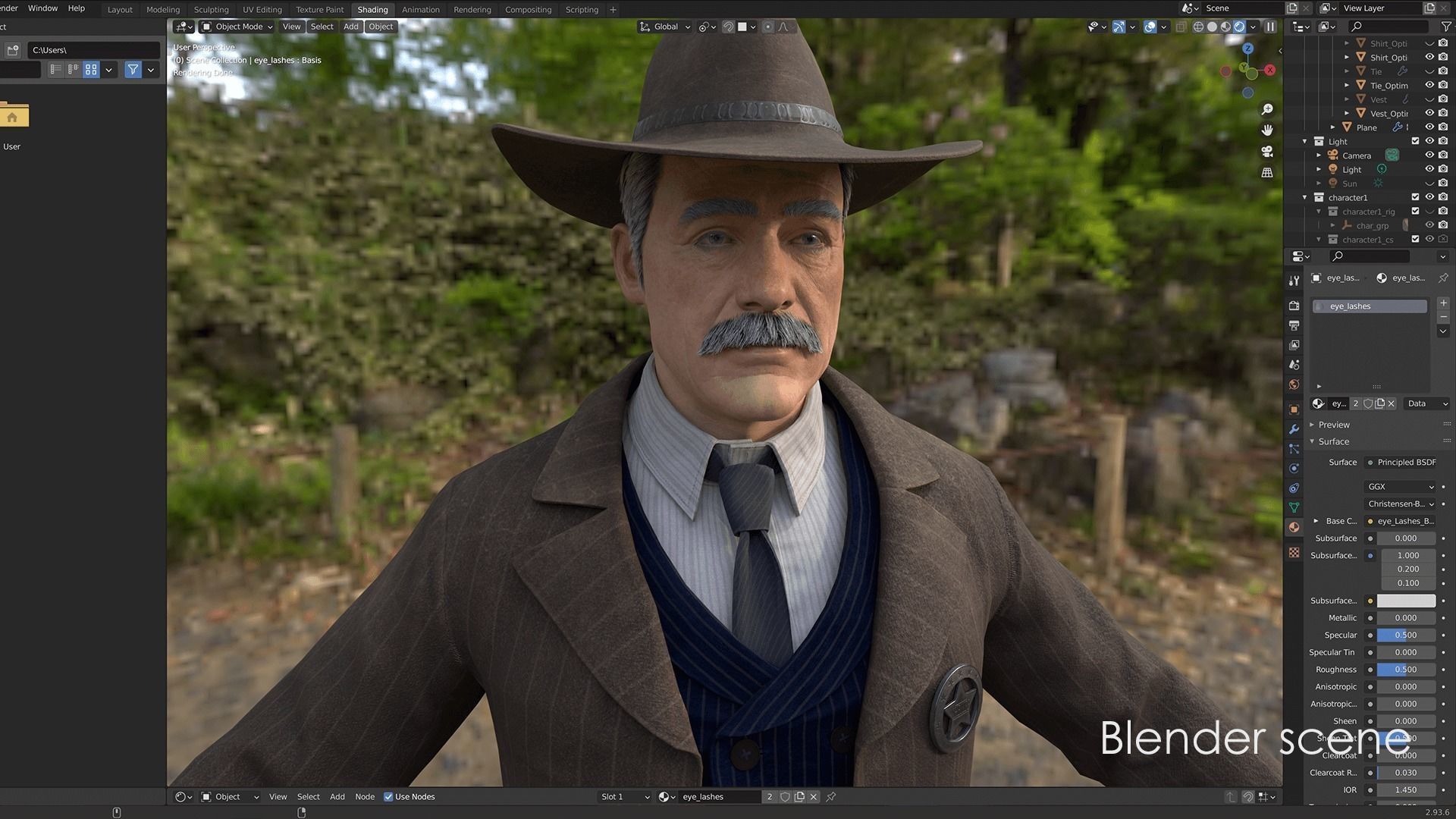Screen dimensions: 1456x819
Task: Show the Sun object in the viewport
Action: pos(1429,184)
